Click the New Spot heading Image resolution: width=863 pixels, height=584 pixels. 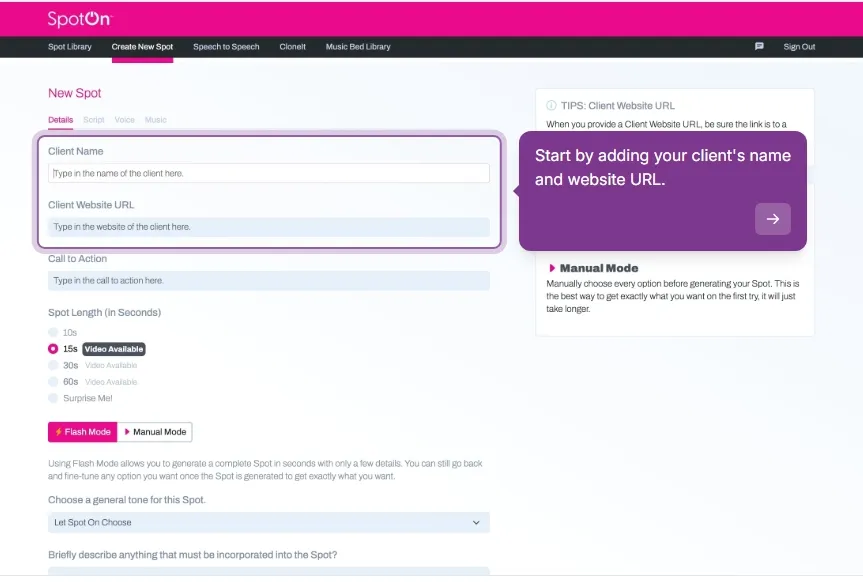(74, 93)
